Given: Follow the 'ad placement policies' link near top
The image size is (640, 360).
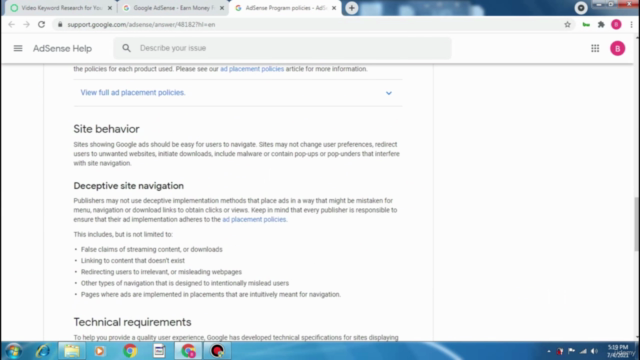Looking at the screenshot, I should click(252, 69).
